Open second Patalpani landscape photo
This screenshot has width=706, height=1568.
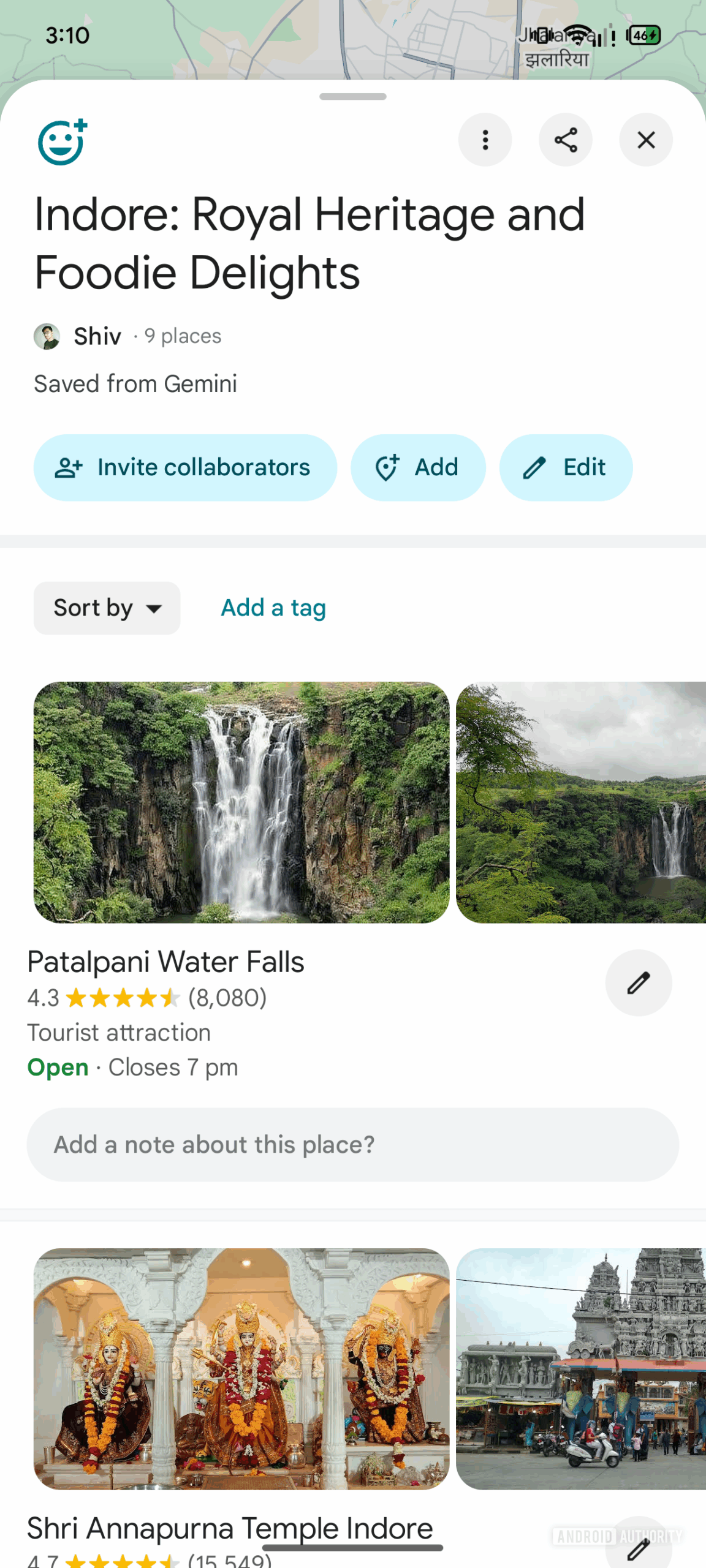[x=580, y=802]
